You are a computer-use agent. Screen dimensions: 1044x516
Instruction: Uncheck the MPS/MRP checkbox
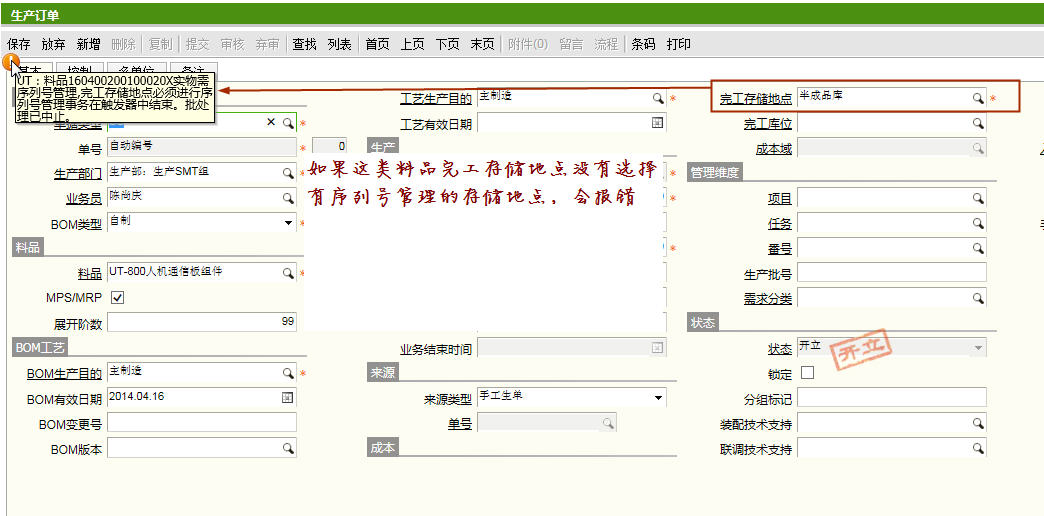117,298
